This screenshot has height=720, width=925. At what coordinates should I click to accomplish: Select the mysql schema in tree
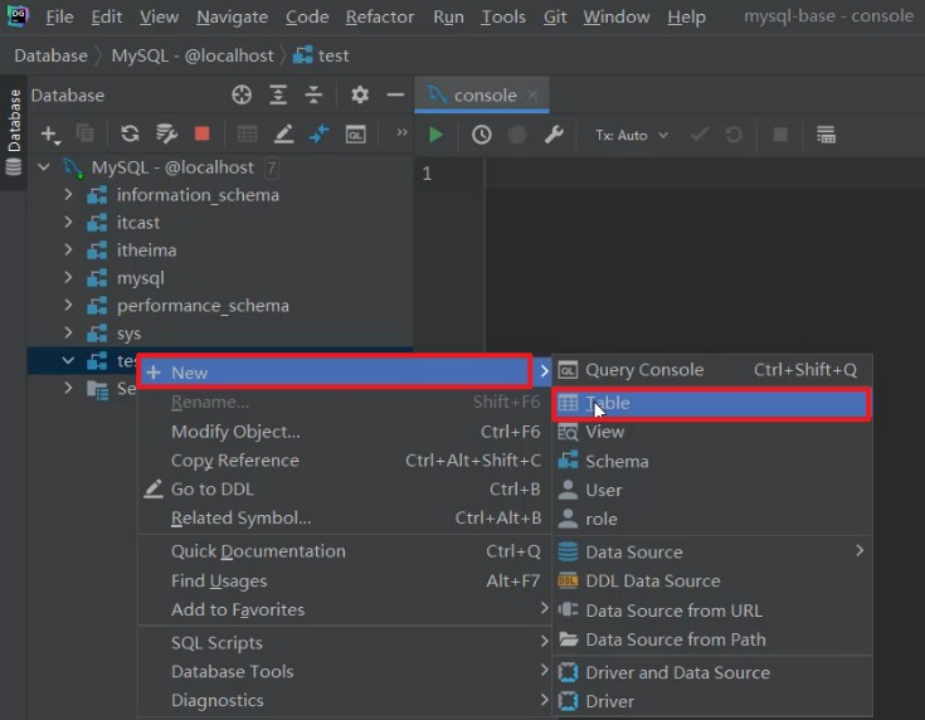140,278
